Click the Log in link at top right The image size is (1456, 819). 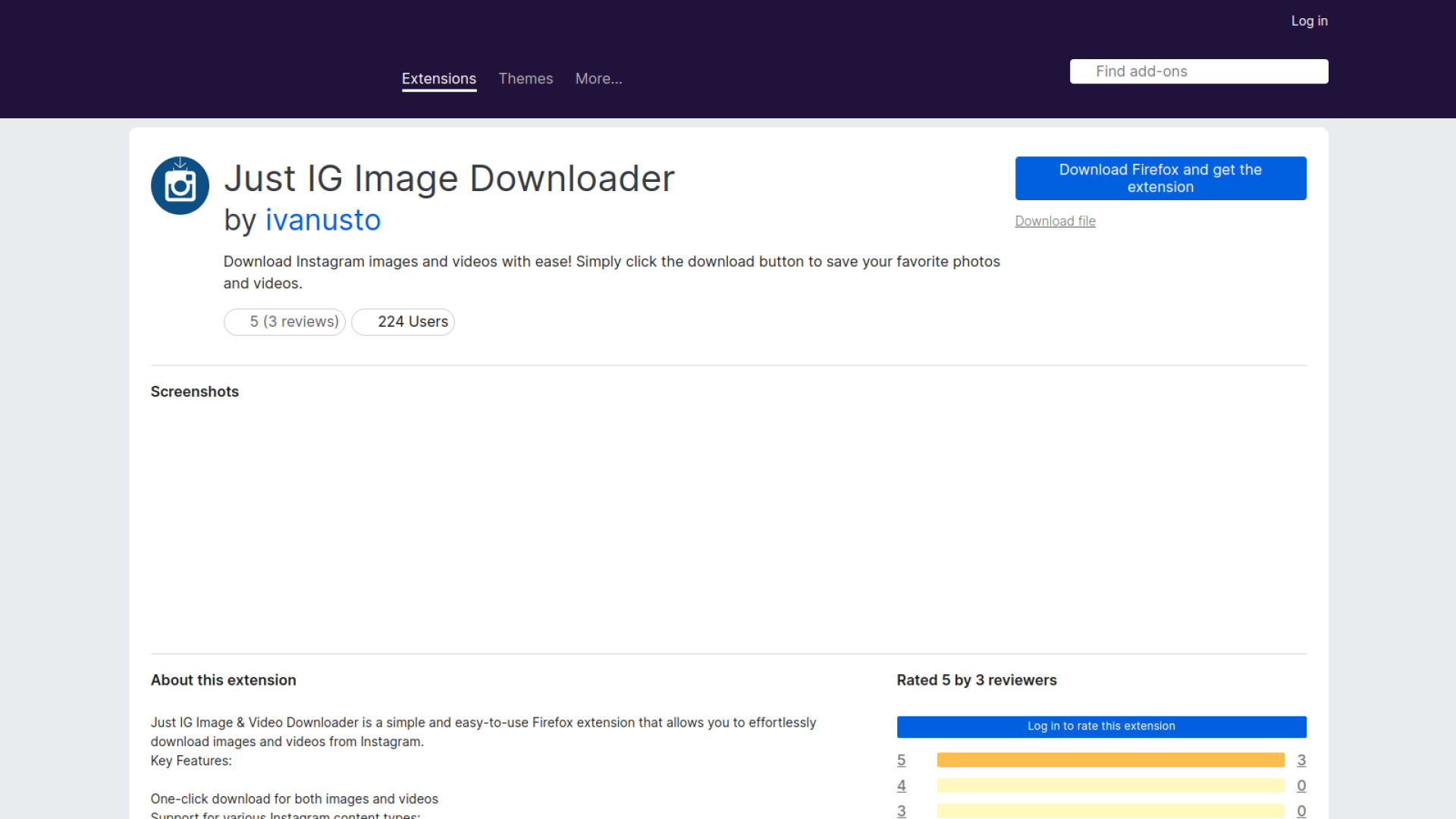click(1309, 20)
